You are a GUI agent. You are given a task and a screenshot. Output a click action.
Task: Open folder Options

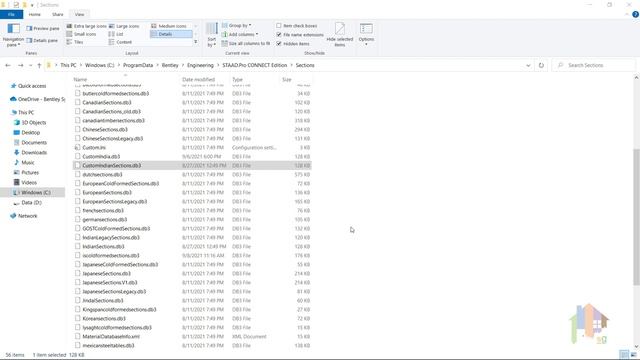point(366,34)
